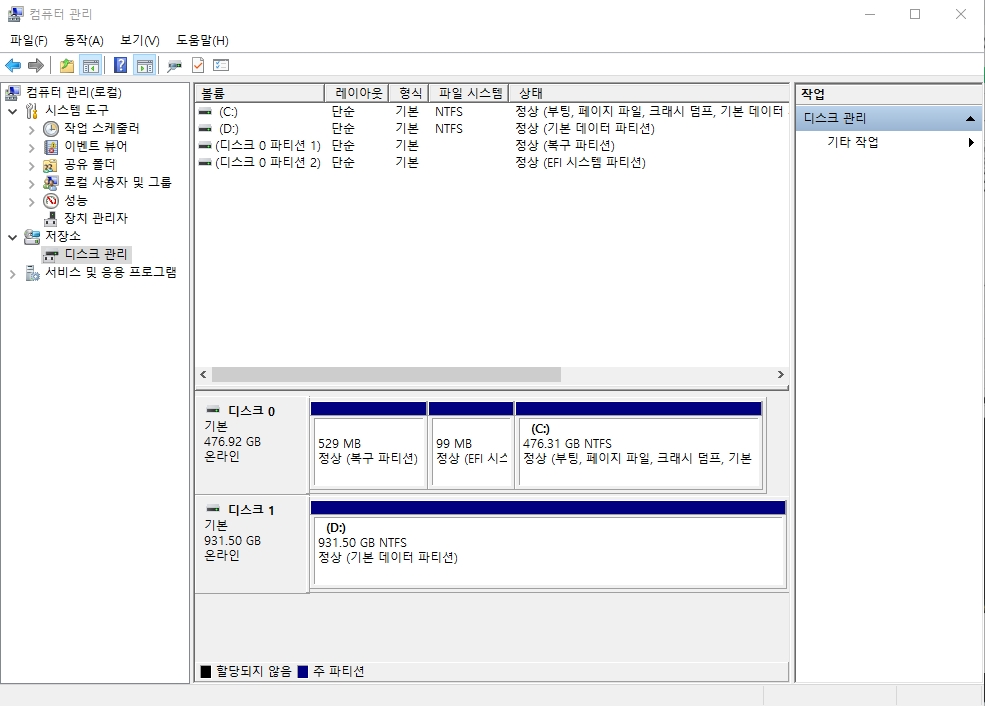Screen dimensions: 985x706
Task: Click the 931.50 GB label of 디스크 1
Action: 232,541
